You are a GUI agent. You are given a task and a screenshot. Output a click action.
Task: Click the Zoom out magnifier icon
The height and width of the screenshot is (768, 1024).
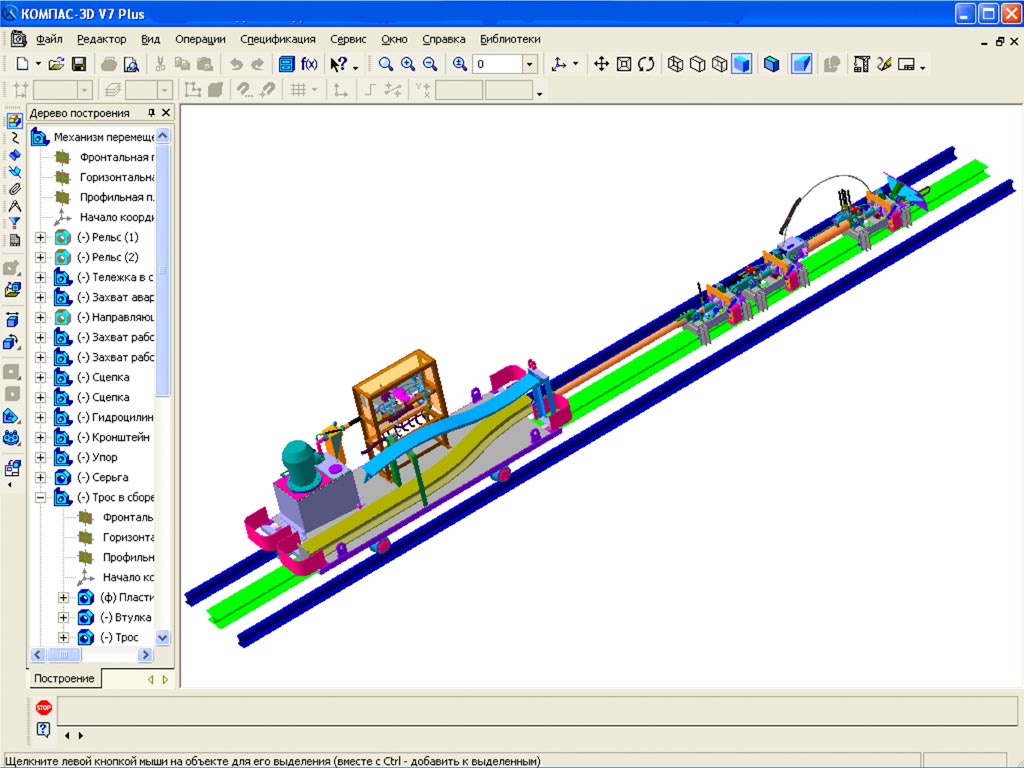point(430,64)
